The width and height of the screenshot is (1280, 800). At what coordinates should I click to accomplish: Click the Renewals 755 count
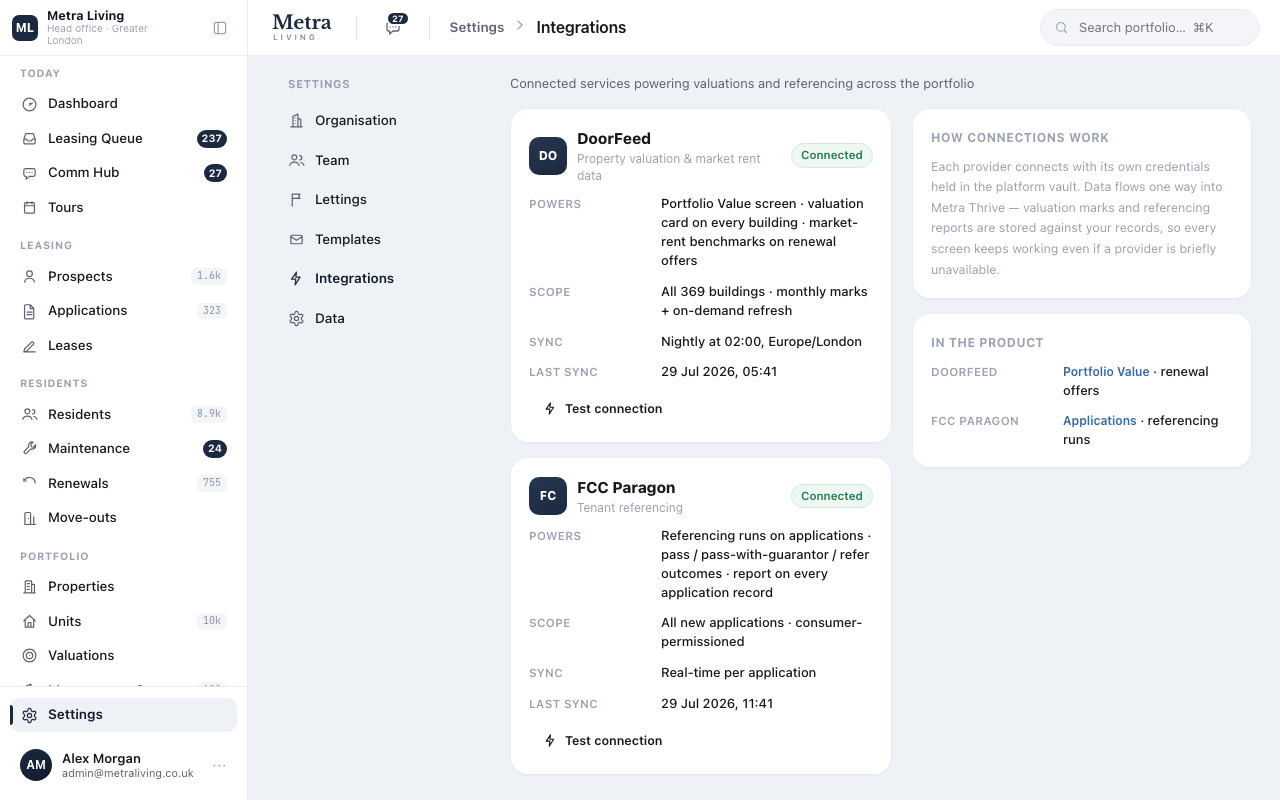212,483
